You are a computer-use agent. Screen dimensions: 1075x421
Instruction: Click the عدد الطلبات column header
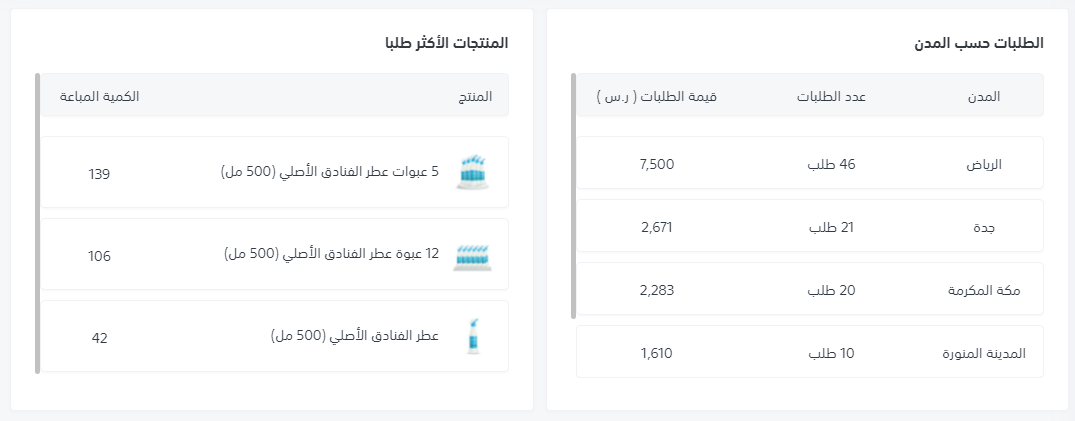(x=831, y=96)
